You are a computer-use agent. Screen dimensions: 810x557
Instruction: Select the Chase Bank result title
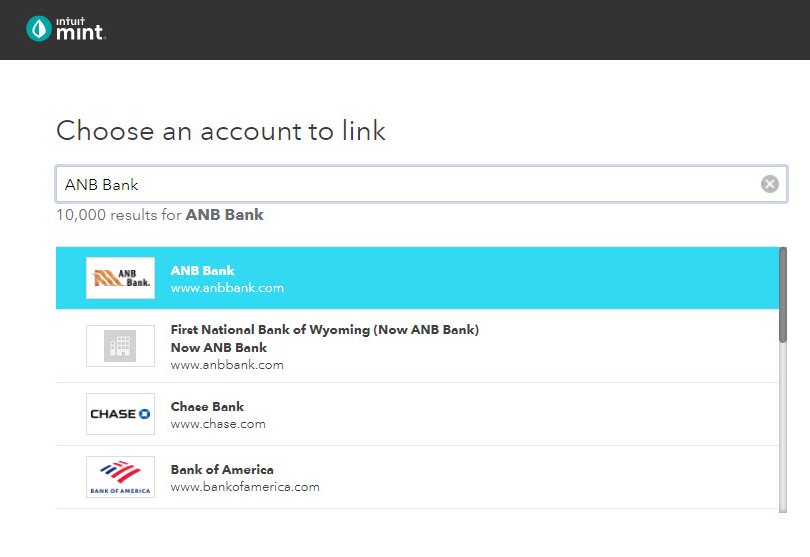[207, 406]
